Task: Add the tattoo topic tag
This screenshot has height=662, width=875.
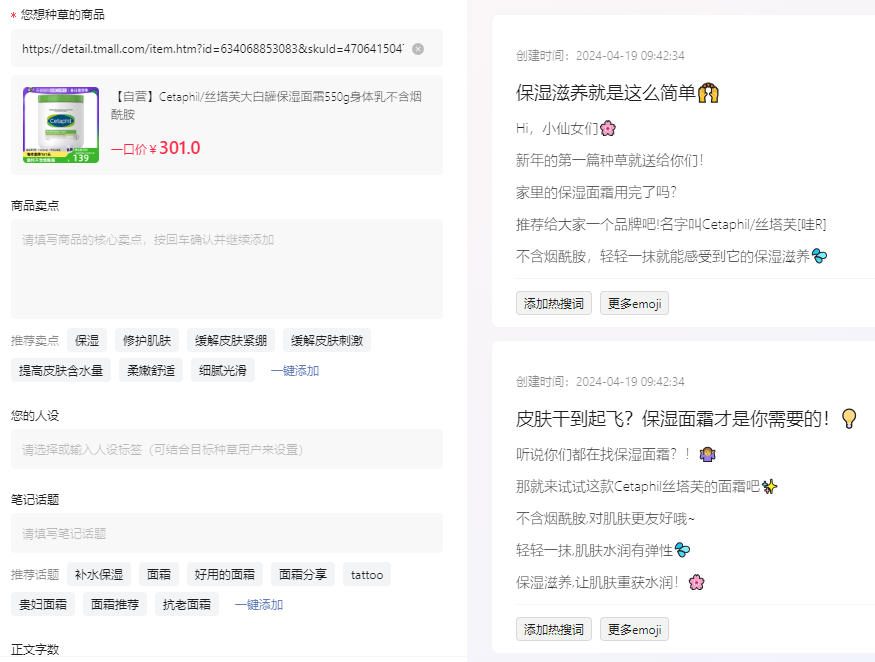Action: (x=367, y=574)
